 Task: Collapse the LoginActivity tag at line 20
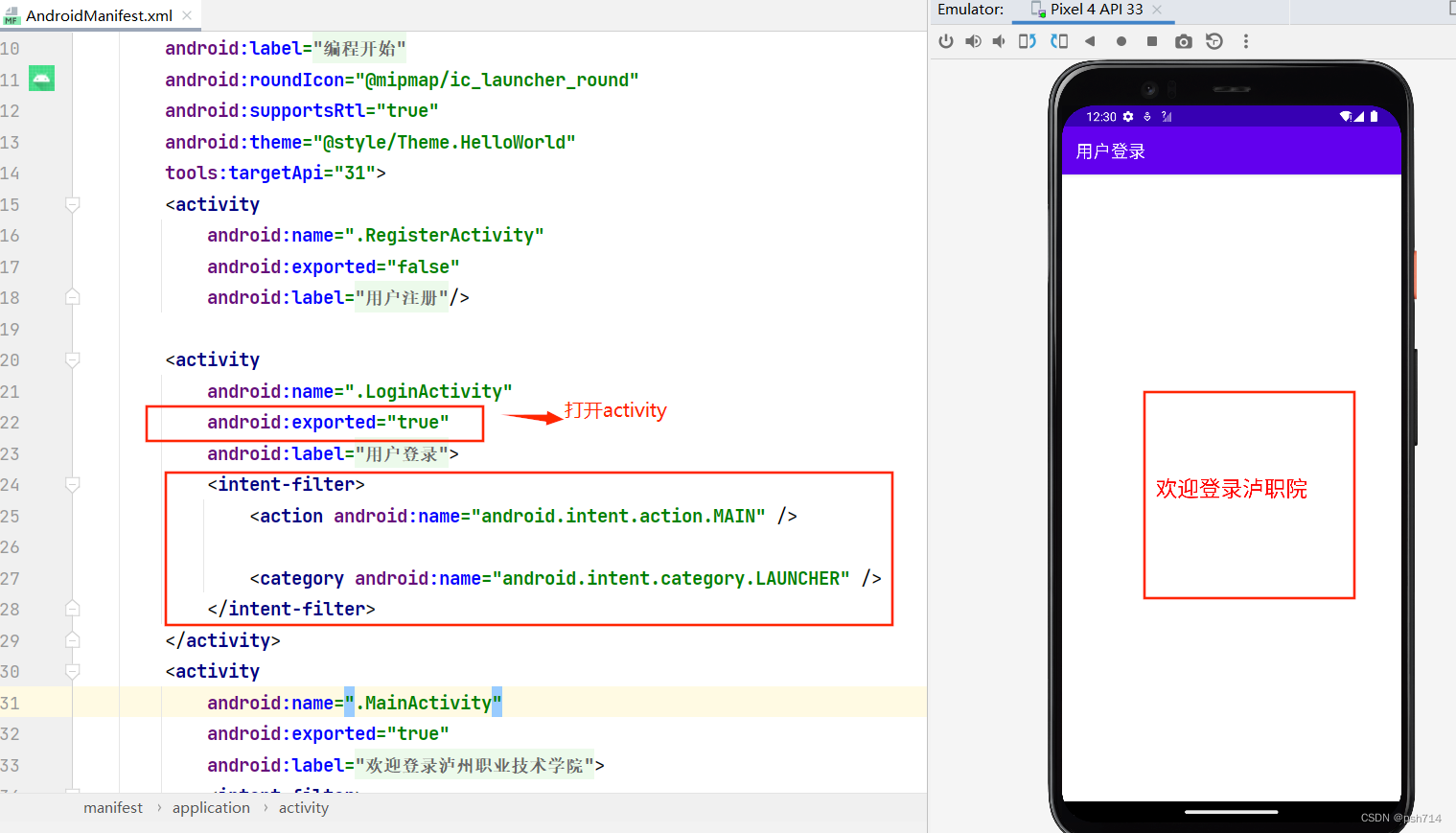72,359
